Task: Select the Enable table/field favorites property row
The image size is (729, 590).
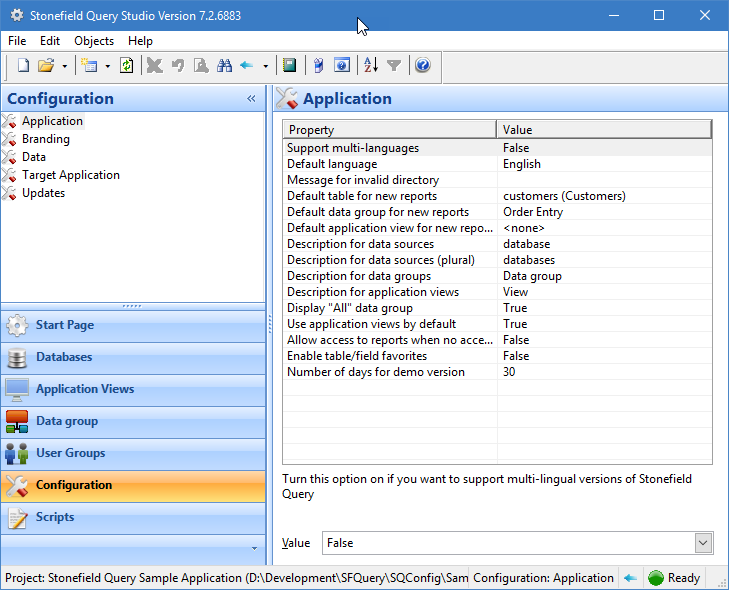Action: (x=357, y=356)
